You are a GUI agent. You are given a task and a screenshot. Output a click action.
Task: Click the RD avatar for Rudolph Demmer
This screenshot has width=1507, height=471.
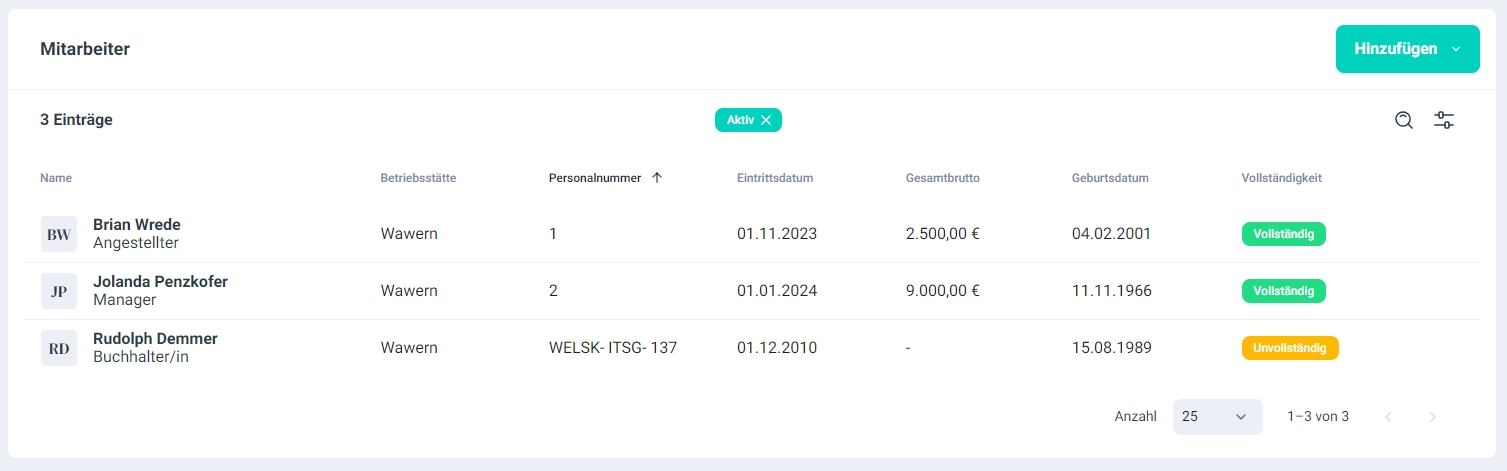pos(59,348)
